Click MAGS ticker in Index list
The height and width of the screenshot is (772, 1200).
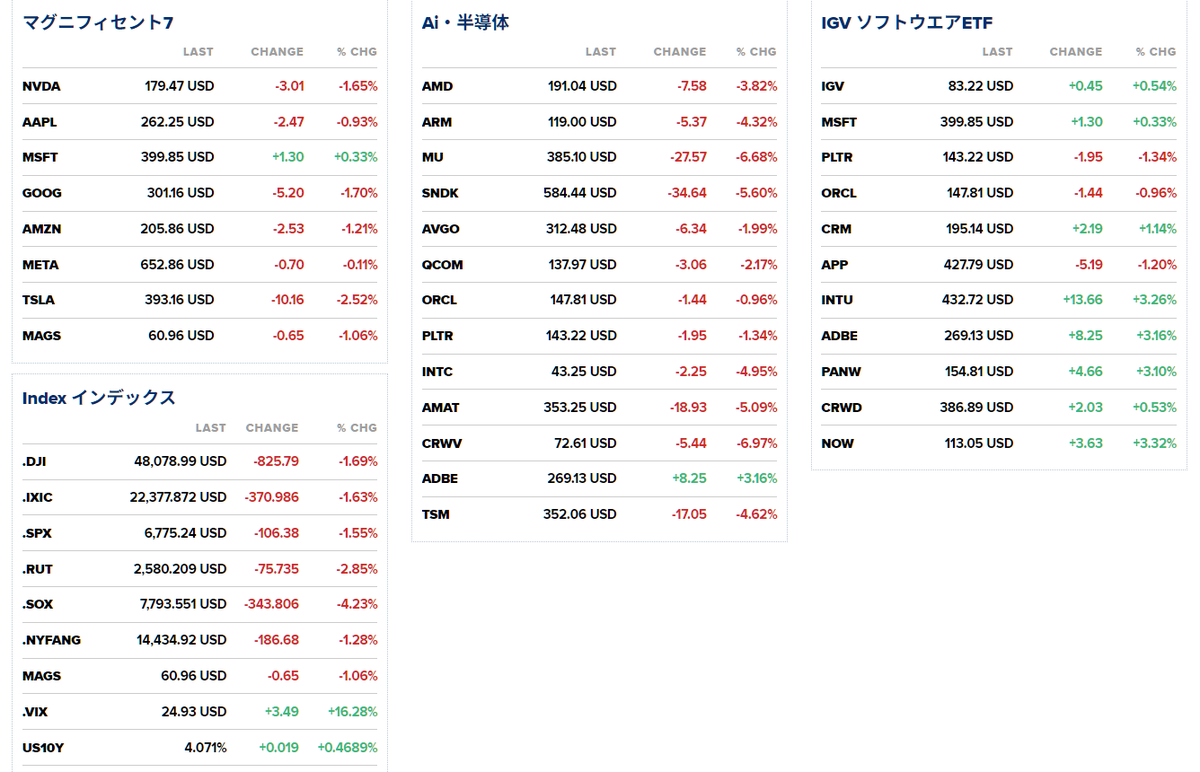point(41,676)
